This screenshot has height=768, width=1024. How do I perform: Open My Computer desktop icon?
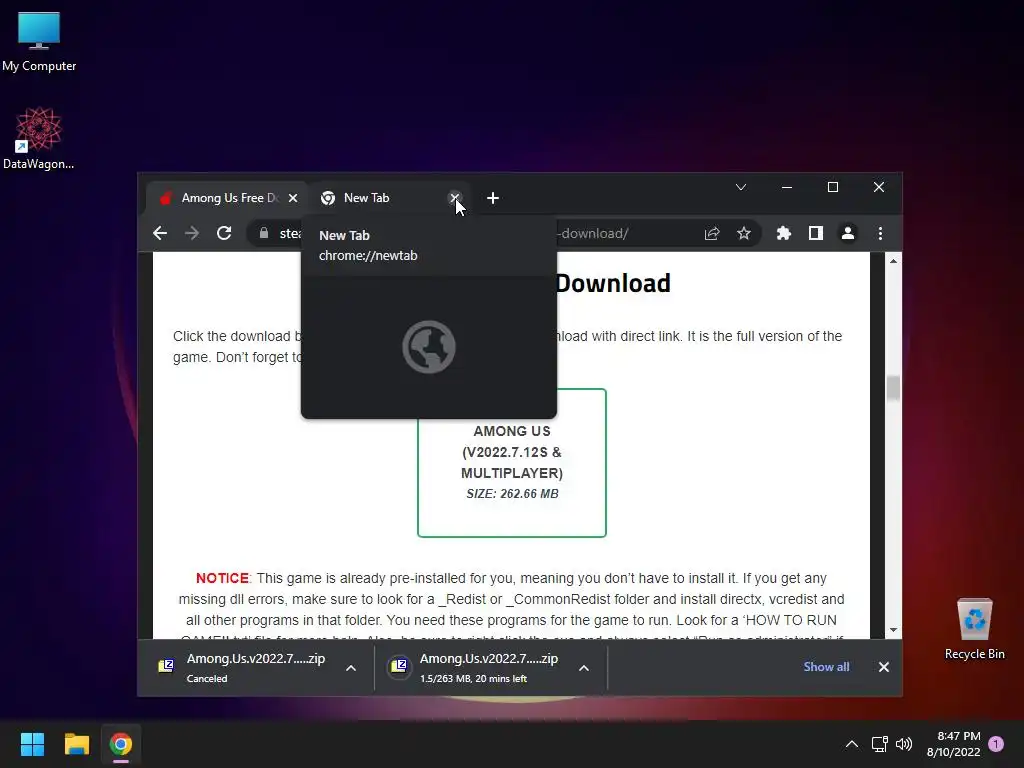click(39, 42)
